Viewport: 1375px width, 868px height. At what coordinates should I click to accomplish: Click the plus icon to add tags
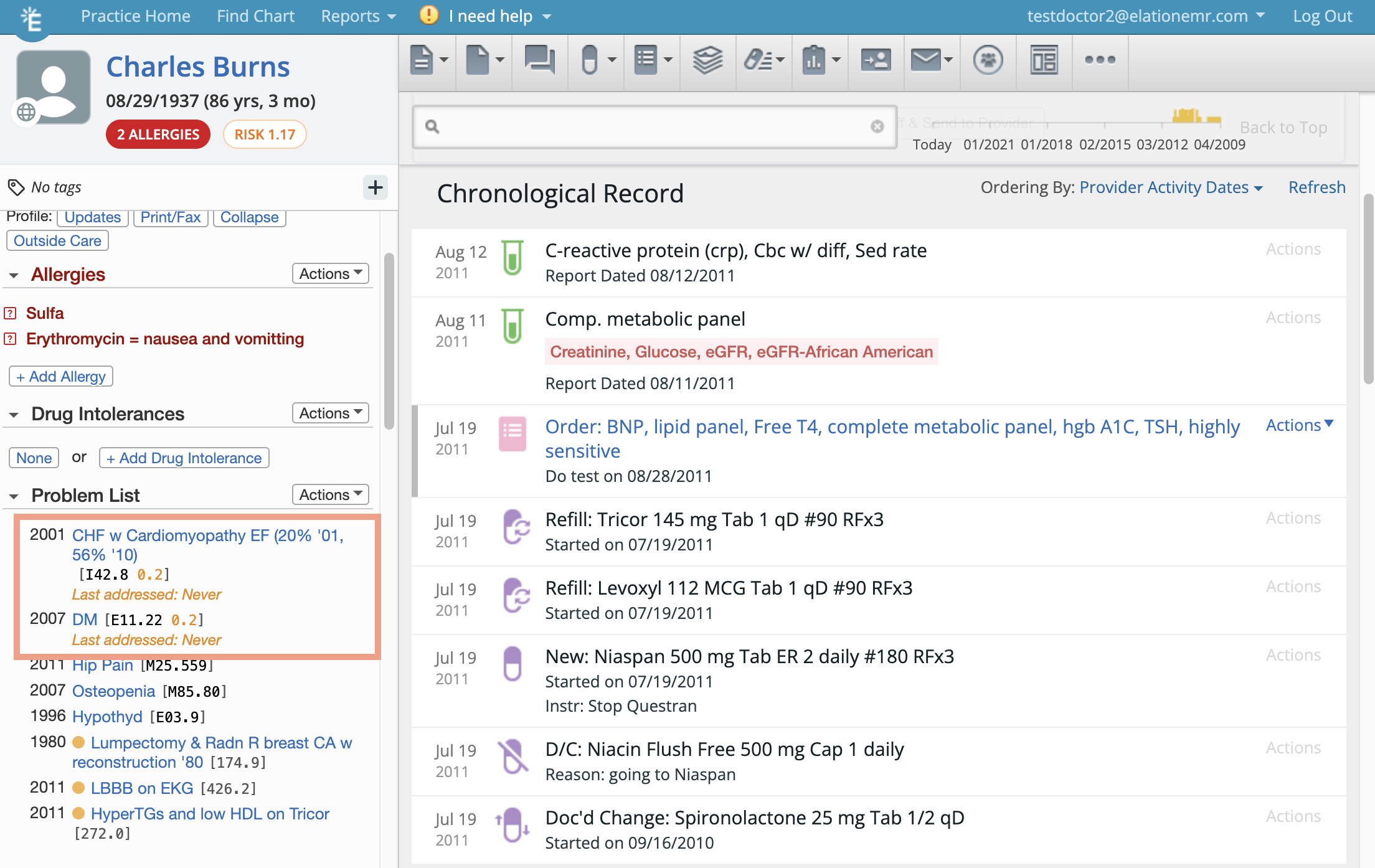pos(375,187)
